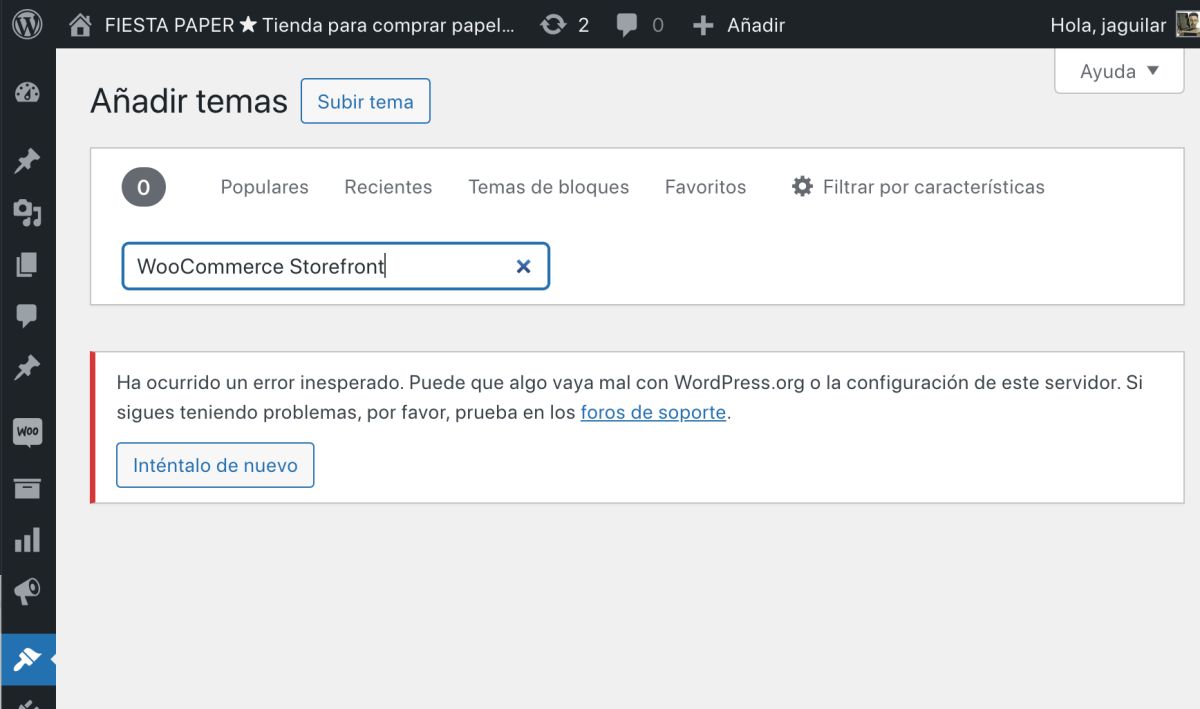Open Marketing via megaphone icon

pyautogui.click(x=28, y=589)
